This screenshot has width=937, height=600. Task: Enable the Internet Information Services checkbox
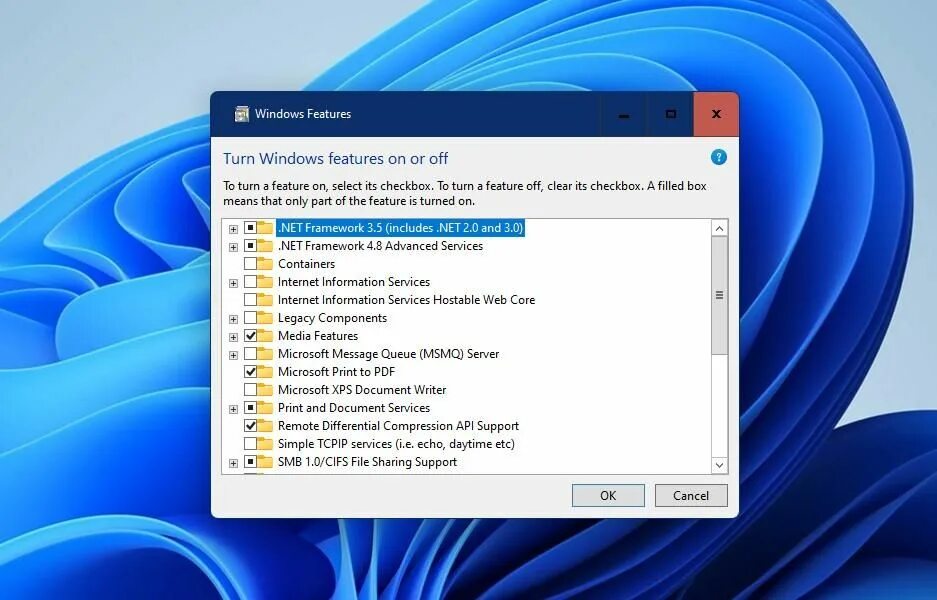click(x=250, y=281)
